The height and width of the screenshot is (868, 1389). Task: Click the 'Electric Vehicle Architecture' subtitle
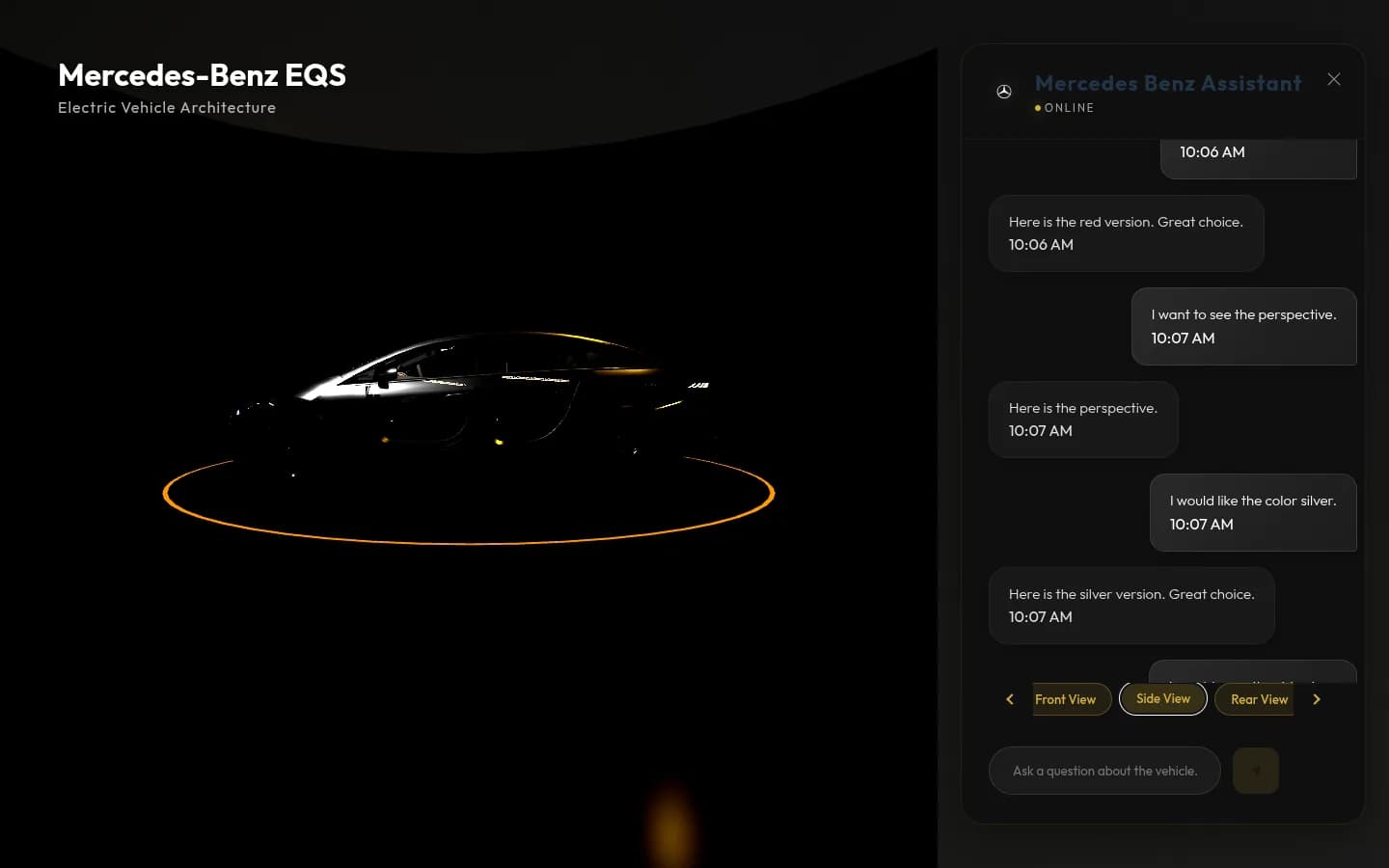point(167,108)
